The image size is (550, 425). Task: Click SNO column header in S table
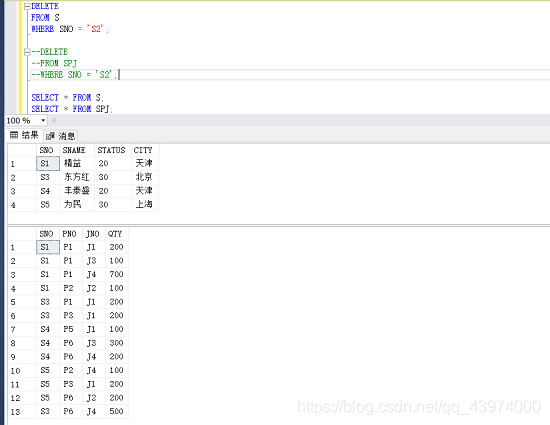[x=48, y=150]
